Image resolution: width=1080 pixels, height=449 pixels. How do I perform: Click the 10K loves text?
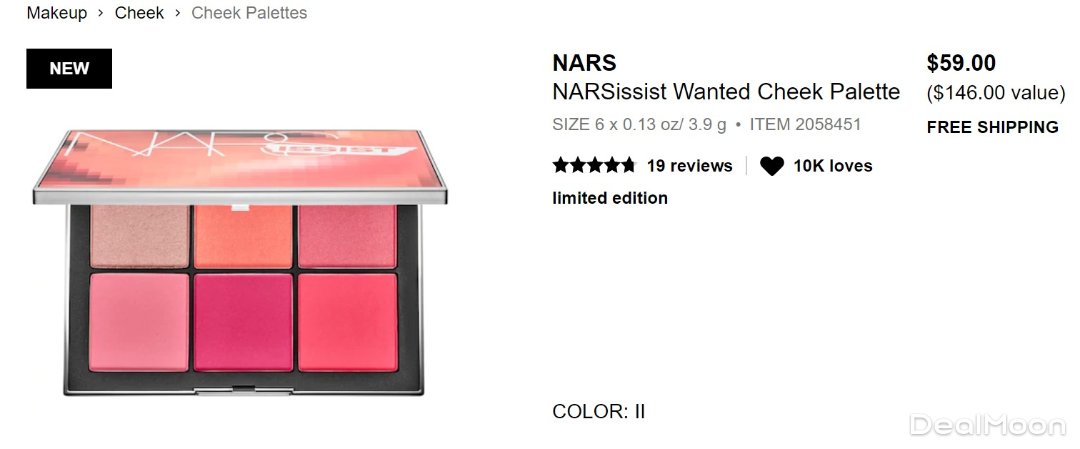point(833,166)
